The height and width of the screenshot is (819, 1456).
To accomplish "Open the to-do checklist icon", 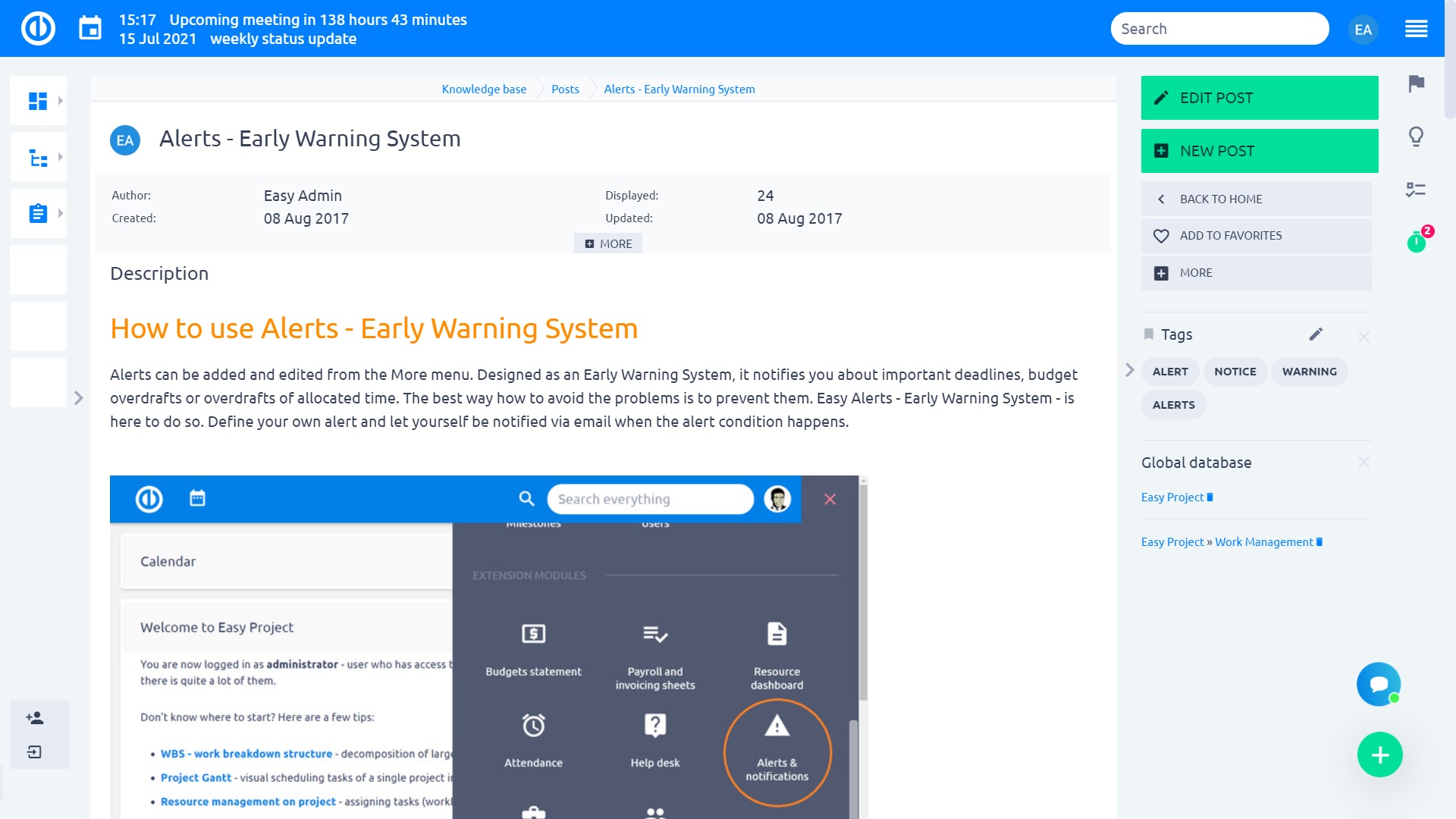I will (1416, 190).
